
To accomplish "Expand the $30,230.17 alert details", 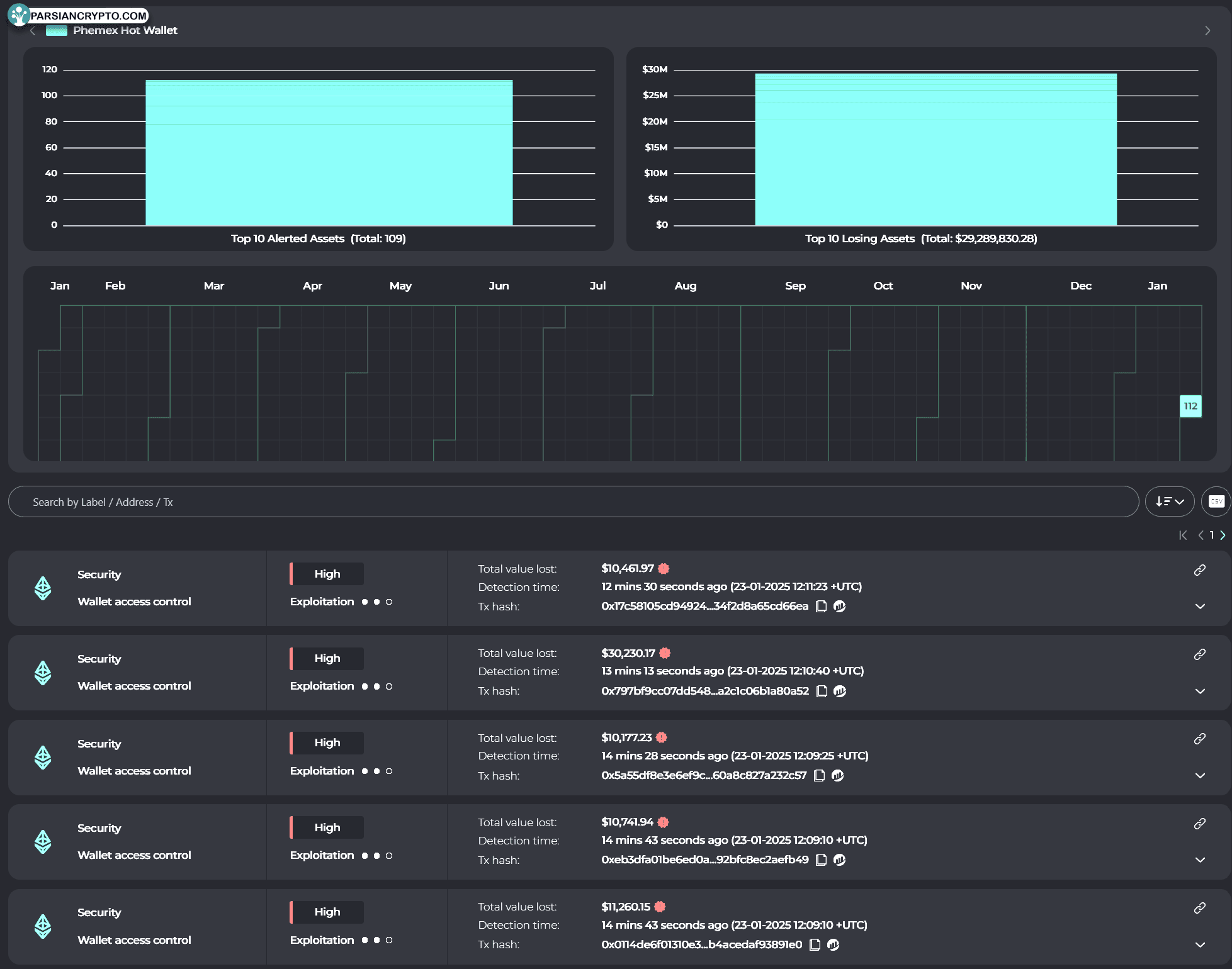I will (x=1200, y=691).
